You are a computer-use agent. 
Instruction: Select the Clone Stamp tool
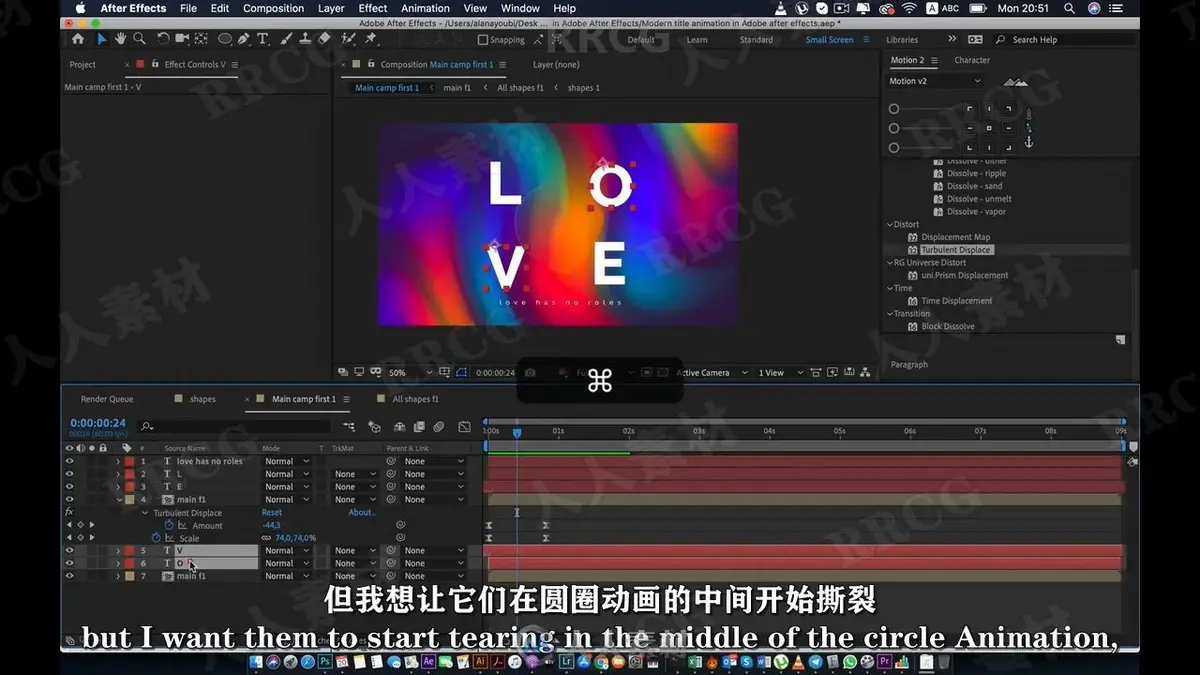(305, 39)
